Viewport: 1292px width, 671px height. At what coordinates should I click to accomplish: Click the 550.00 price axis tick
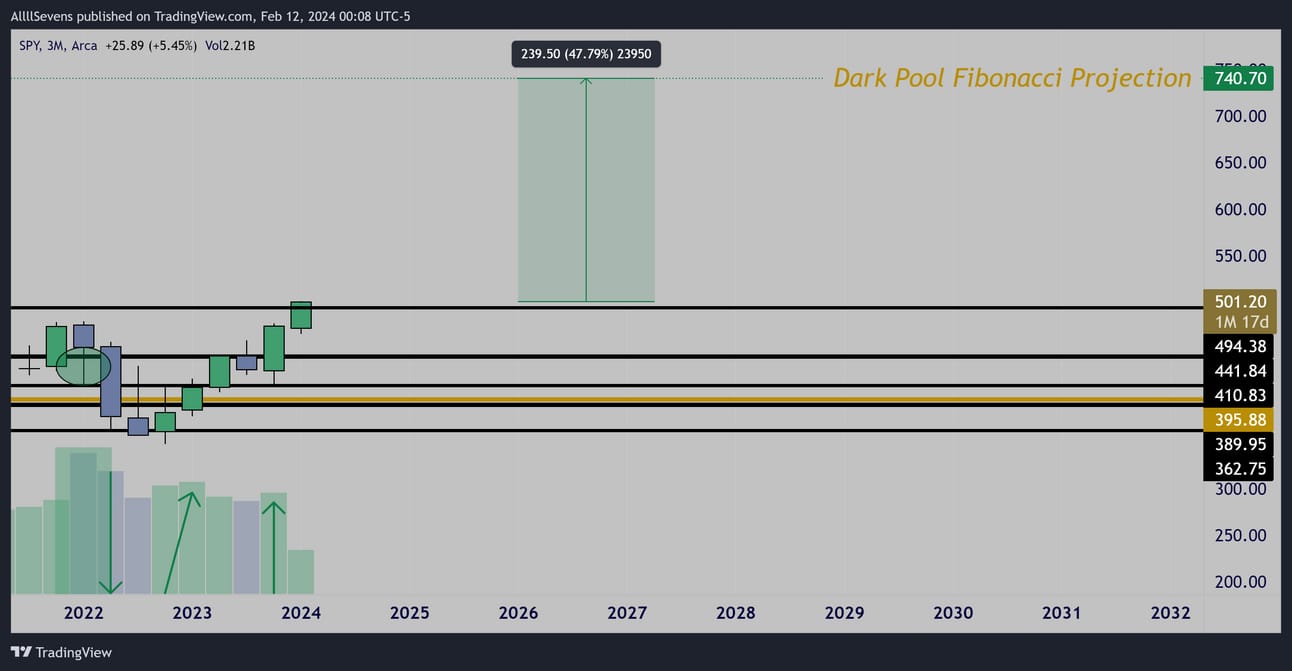click(1240, 256)
